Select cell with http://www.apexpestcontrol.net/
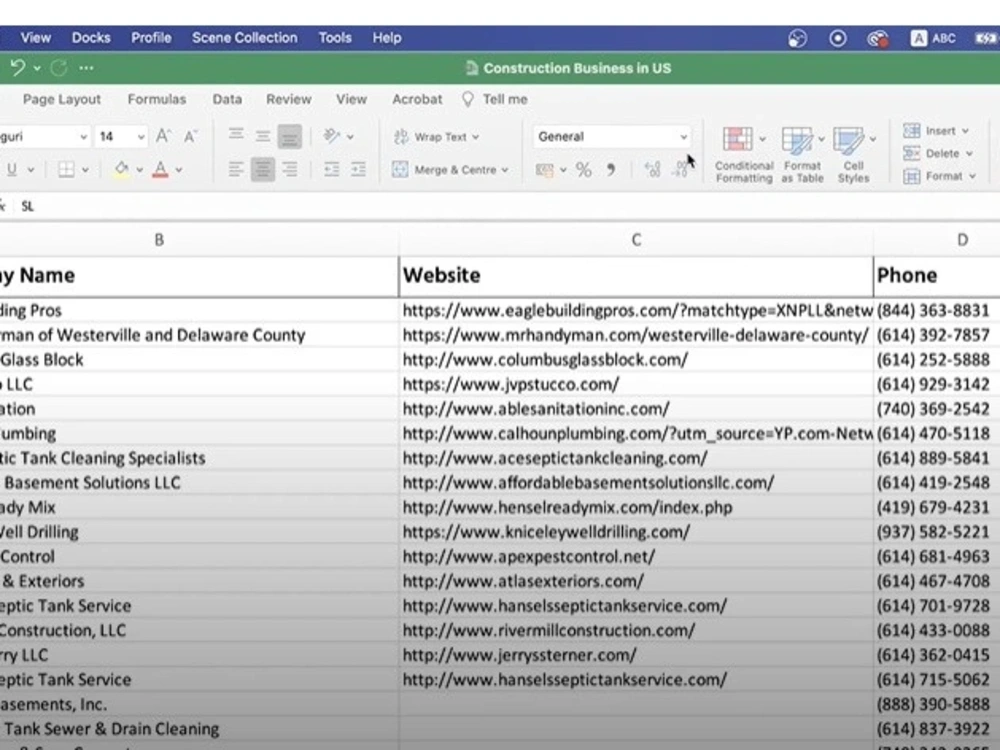 click(x=636, y=556)
